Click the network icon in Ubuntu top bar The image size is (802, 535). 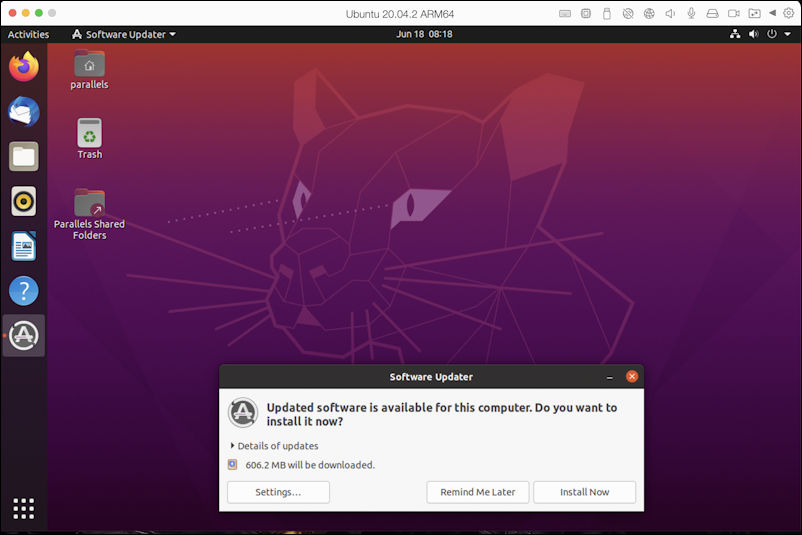coord(735,34)
